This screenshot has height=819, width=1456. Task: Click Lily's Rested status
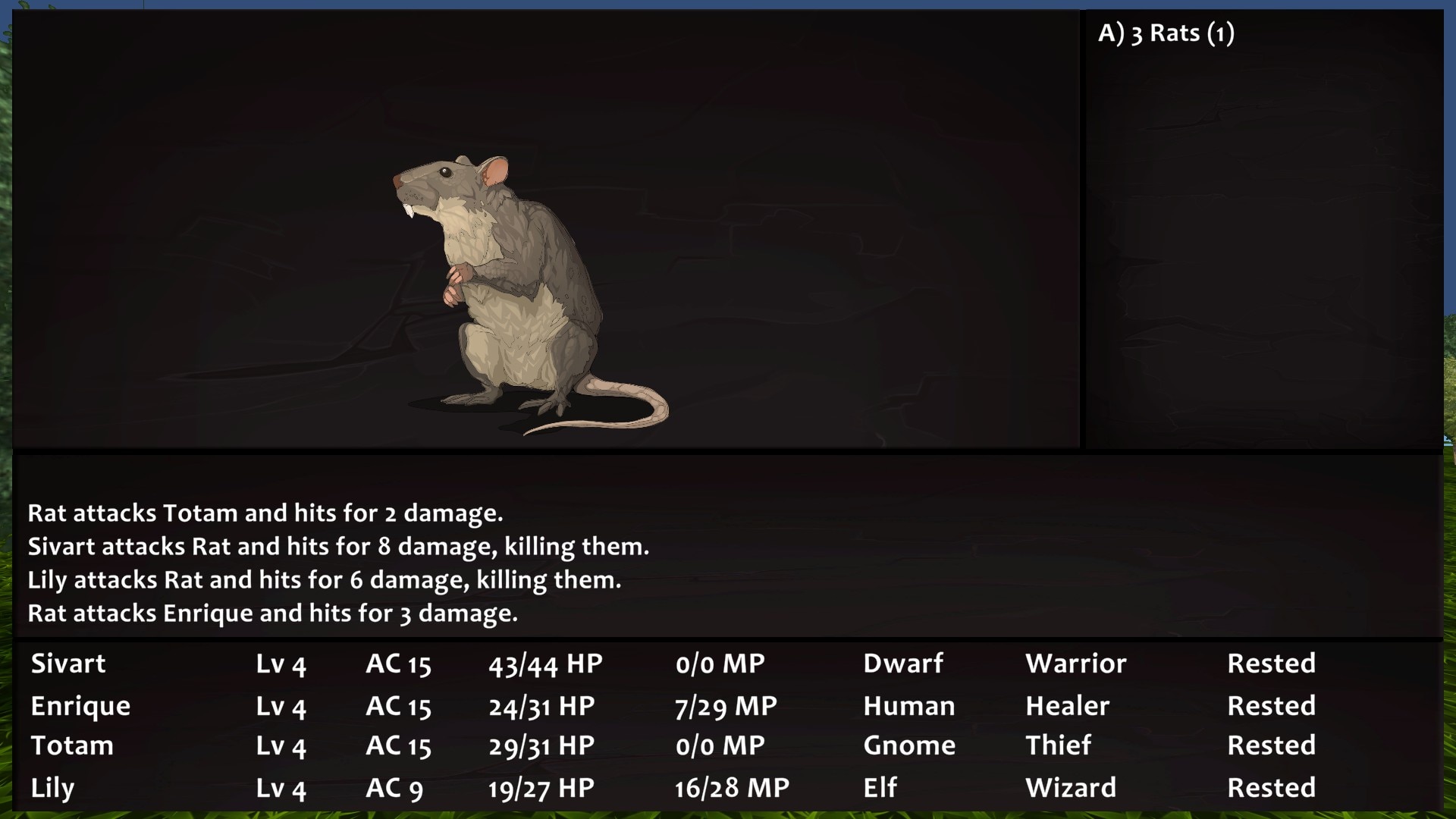point(1272,788)
